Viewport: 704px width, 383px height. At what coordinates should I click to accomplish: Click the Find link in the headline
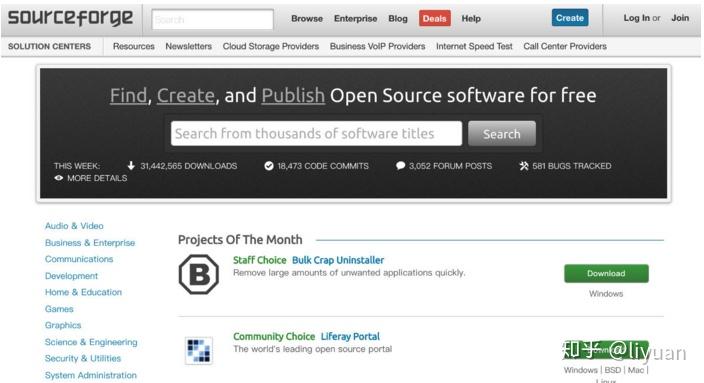pos(128,95)
